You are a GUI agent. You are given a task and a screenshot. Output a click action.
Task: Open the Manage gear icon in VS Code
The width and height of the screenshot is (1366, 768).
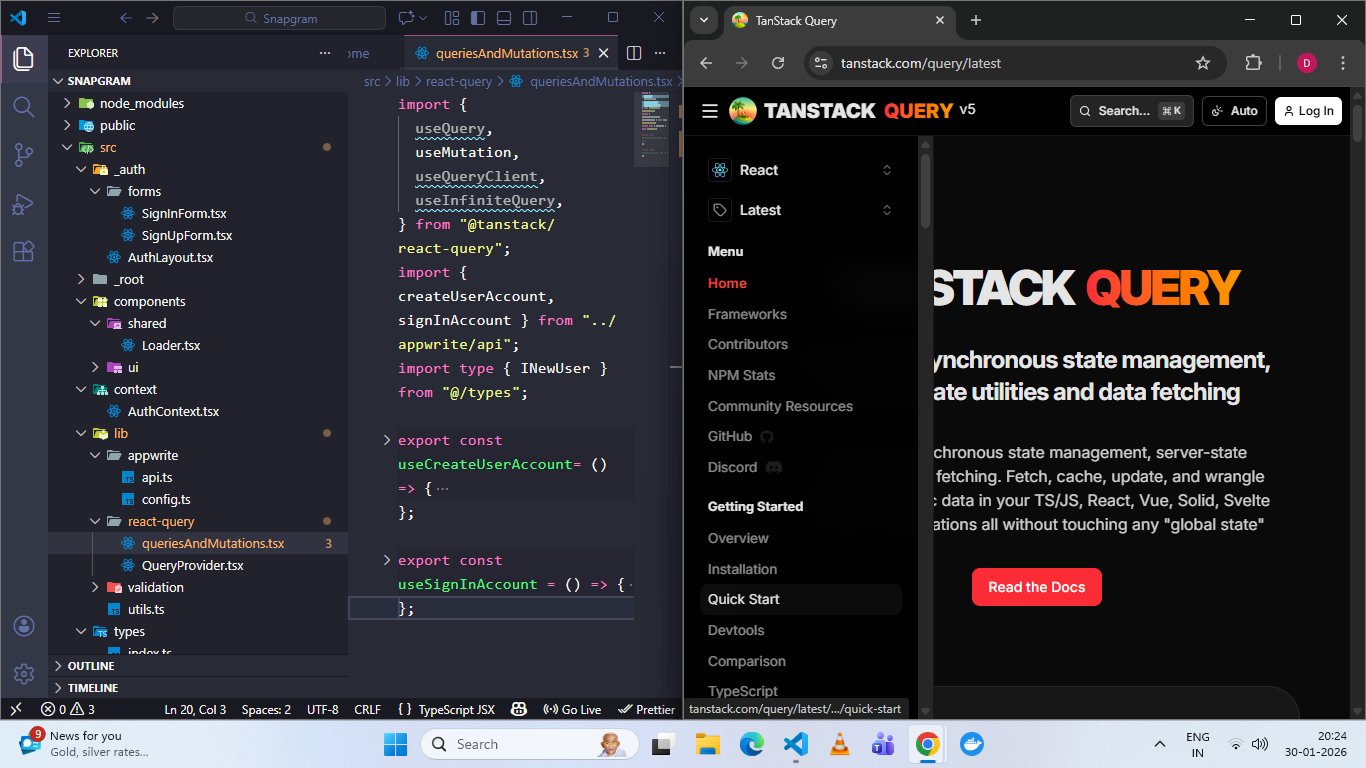coord(23,673)
